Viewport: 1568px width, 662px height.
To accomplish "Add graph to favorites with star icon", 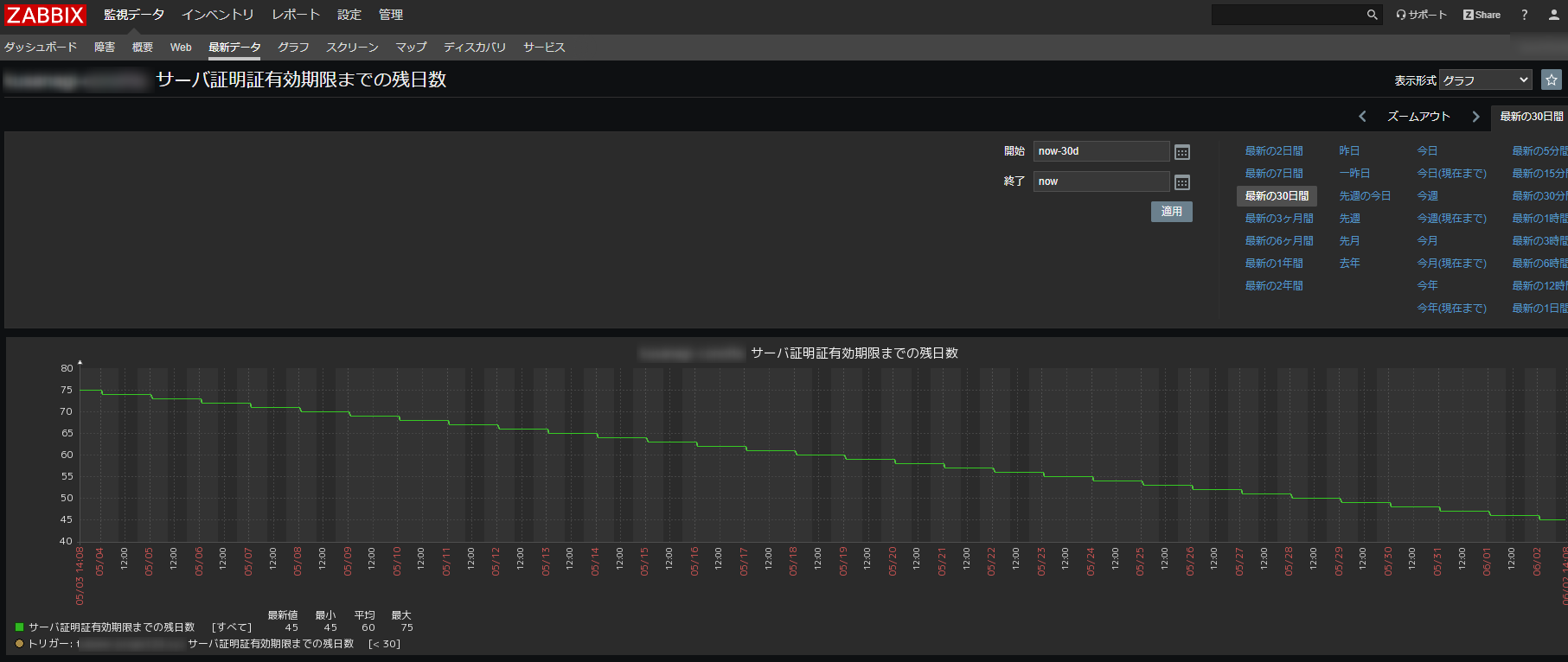I will [x=1552, y=80].
